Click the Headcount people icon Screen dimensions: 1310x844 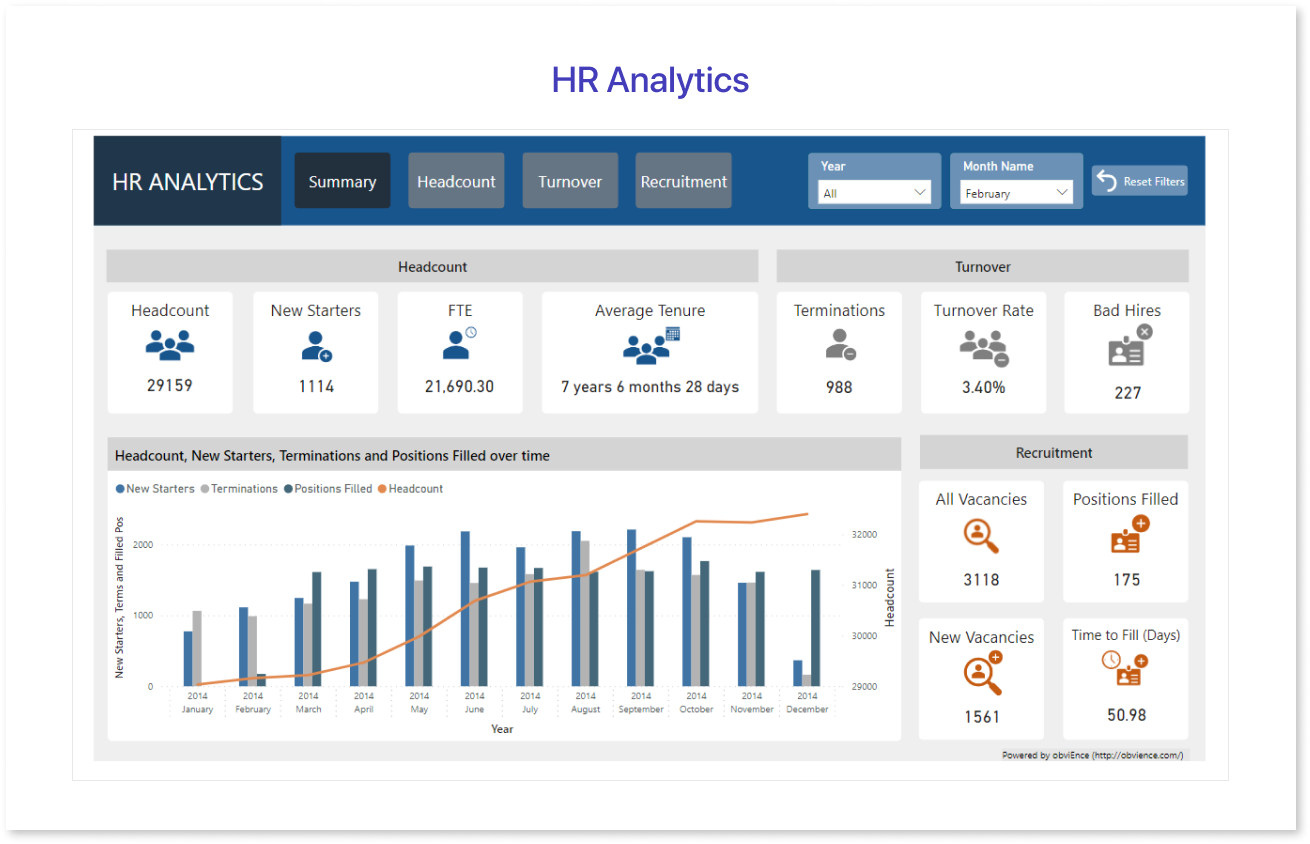(169, 344)
